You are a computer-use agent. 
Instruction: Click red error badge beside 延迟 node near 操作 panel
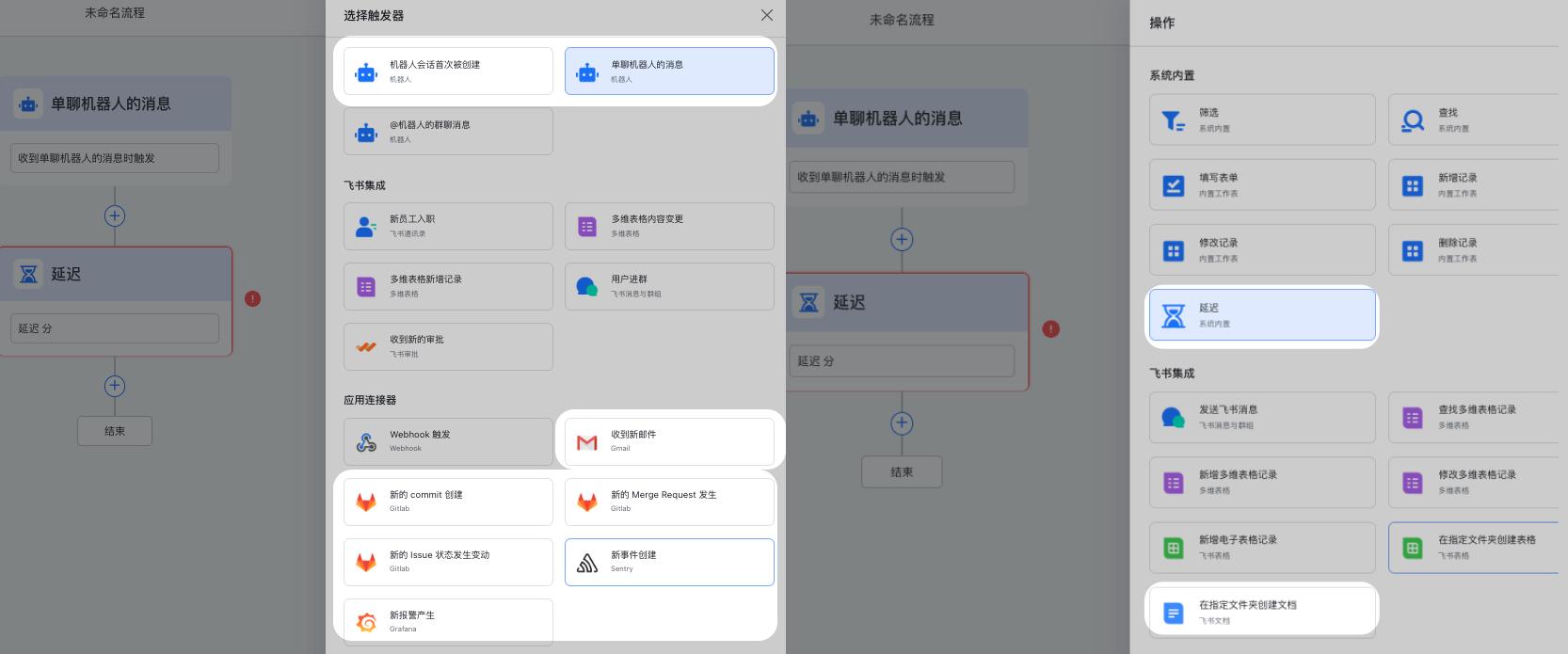tap(1051, 328)
